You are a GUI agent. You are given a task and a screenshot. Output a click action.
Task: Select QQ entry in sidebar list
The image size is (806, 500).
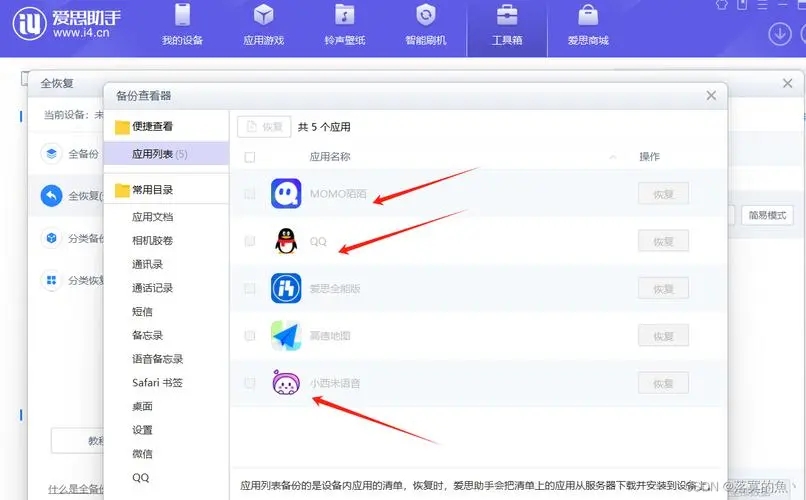(141, 477)
